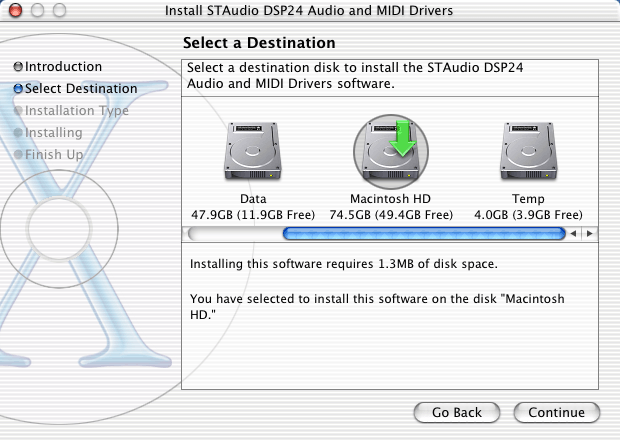Image resolution: width=620 pixels, height=440 pixels.
Task: Click the Introduction step label
Action: pos(63,66)
